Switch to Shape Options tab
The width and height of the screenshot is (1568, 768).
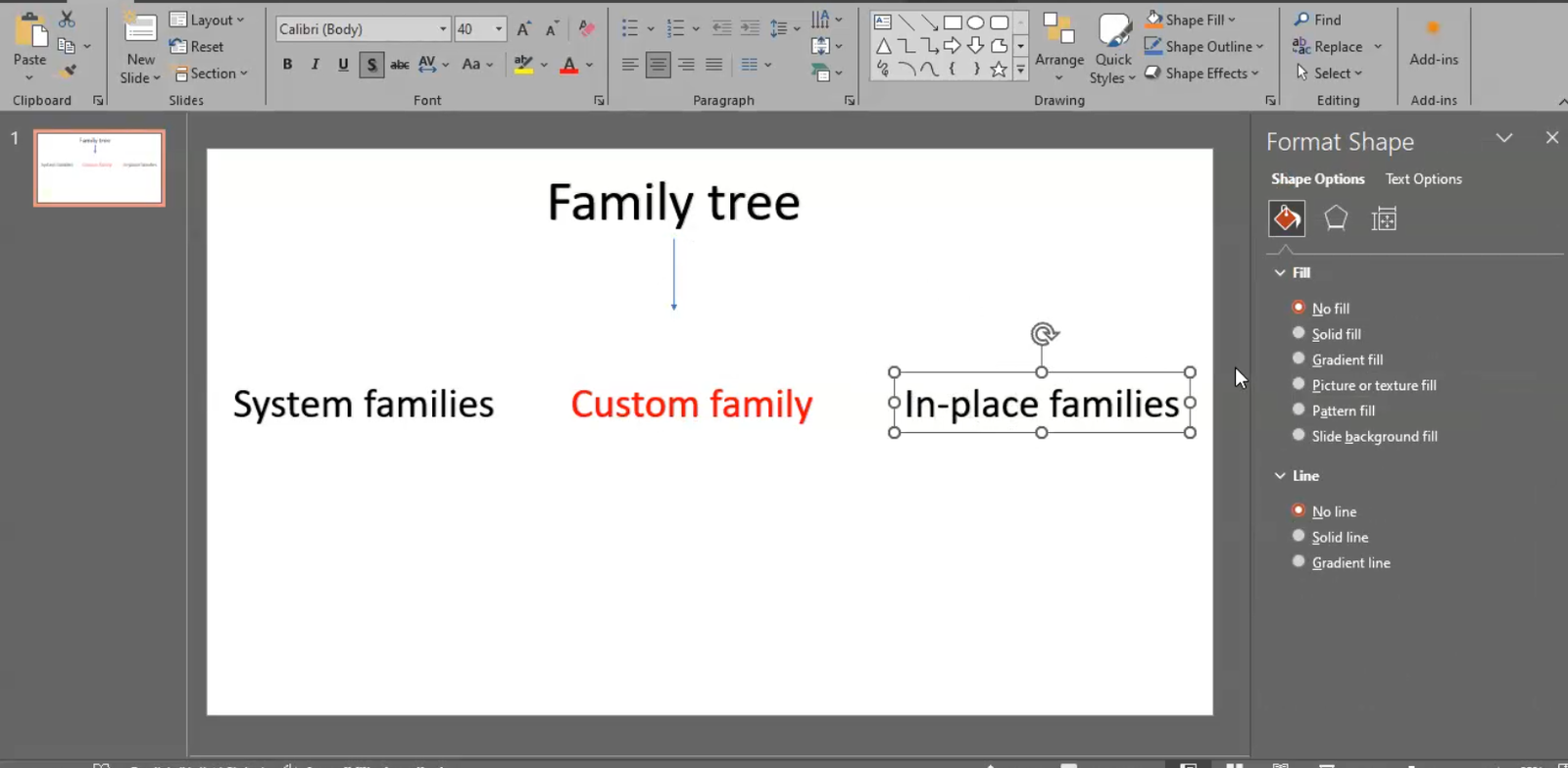1317,179
